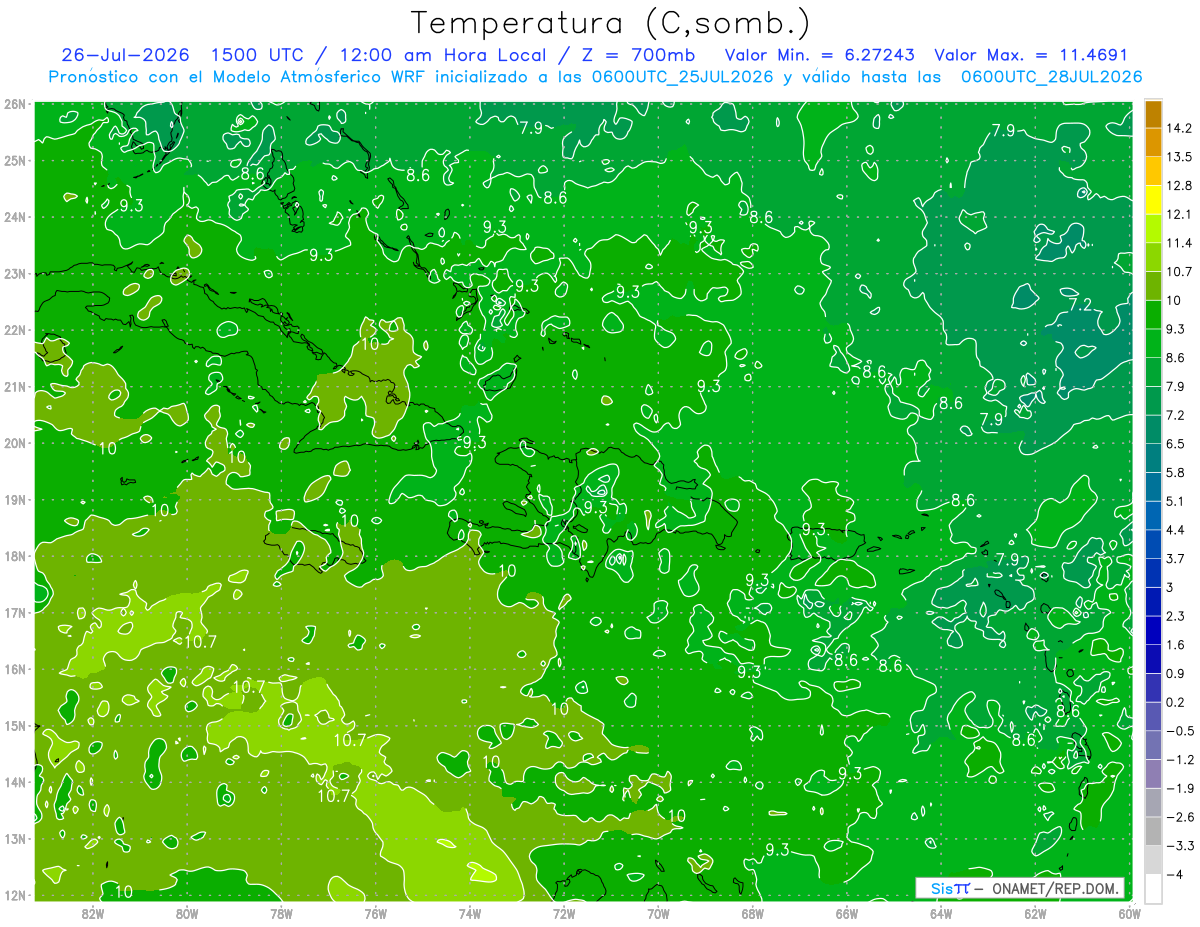Click the 26N latitude label
1200x927 pixels.
click(x=15, y=104)
